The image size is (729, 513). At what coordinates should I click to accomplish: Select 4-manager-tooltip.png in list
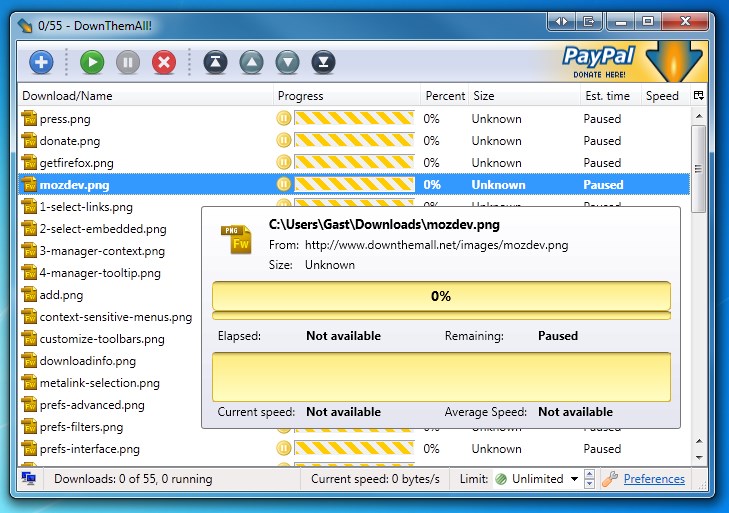[x=100, y=273]
